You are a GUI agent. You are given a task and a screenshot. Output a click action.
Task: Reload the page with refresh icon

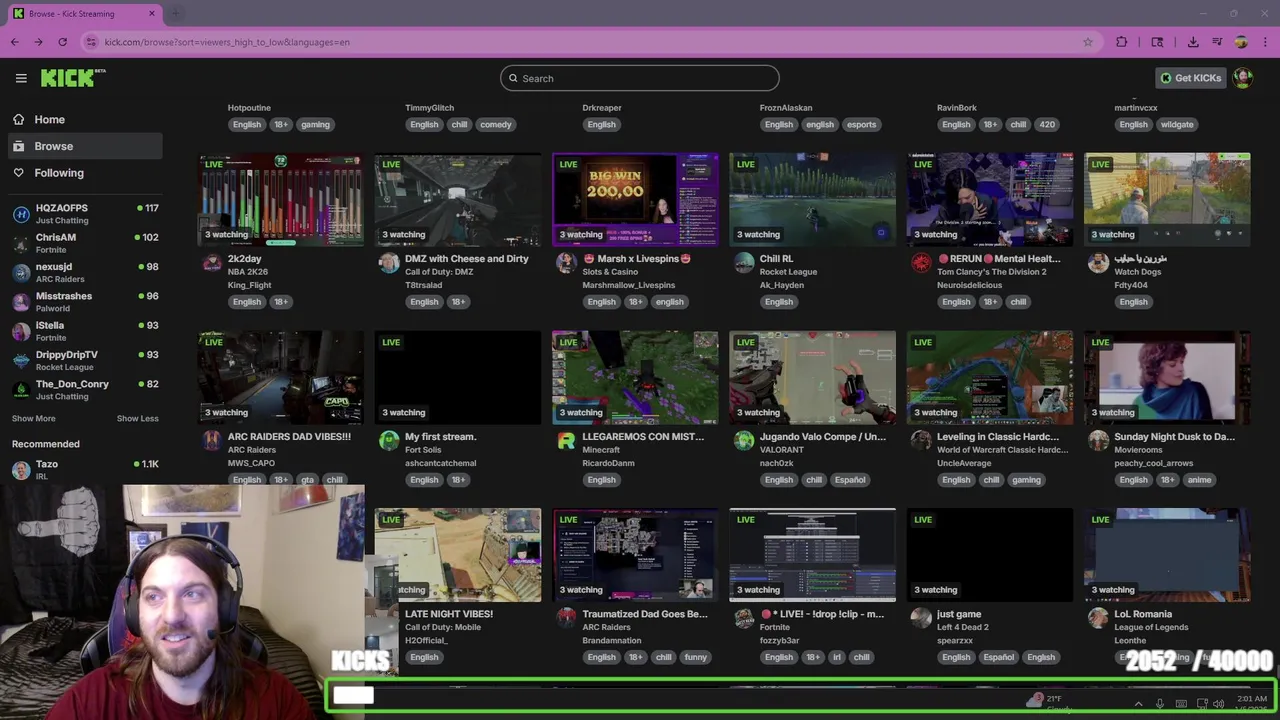click(x=62, y=42)
